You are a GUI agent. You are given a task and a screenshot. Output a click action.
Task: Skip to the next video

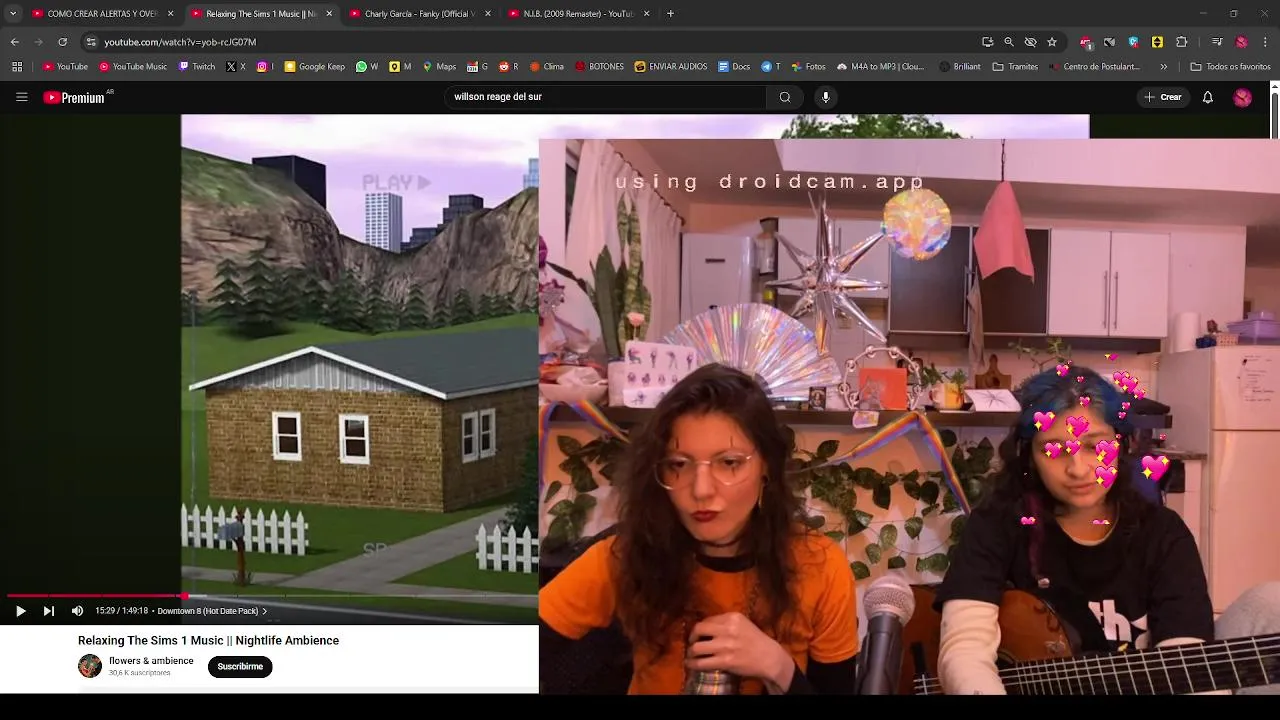(x=48, y=611)
